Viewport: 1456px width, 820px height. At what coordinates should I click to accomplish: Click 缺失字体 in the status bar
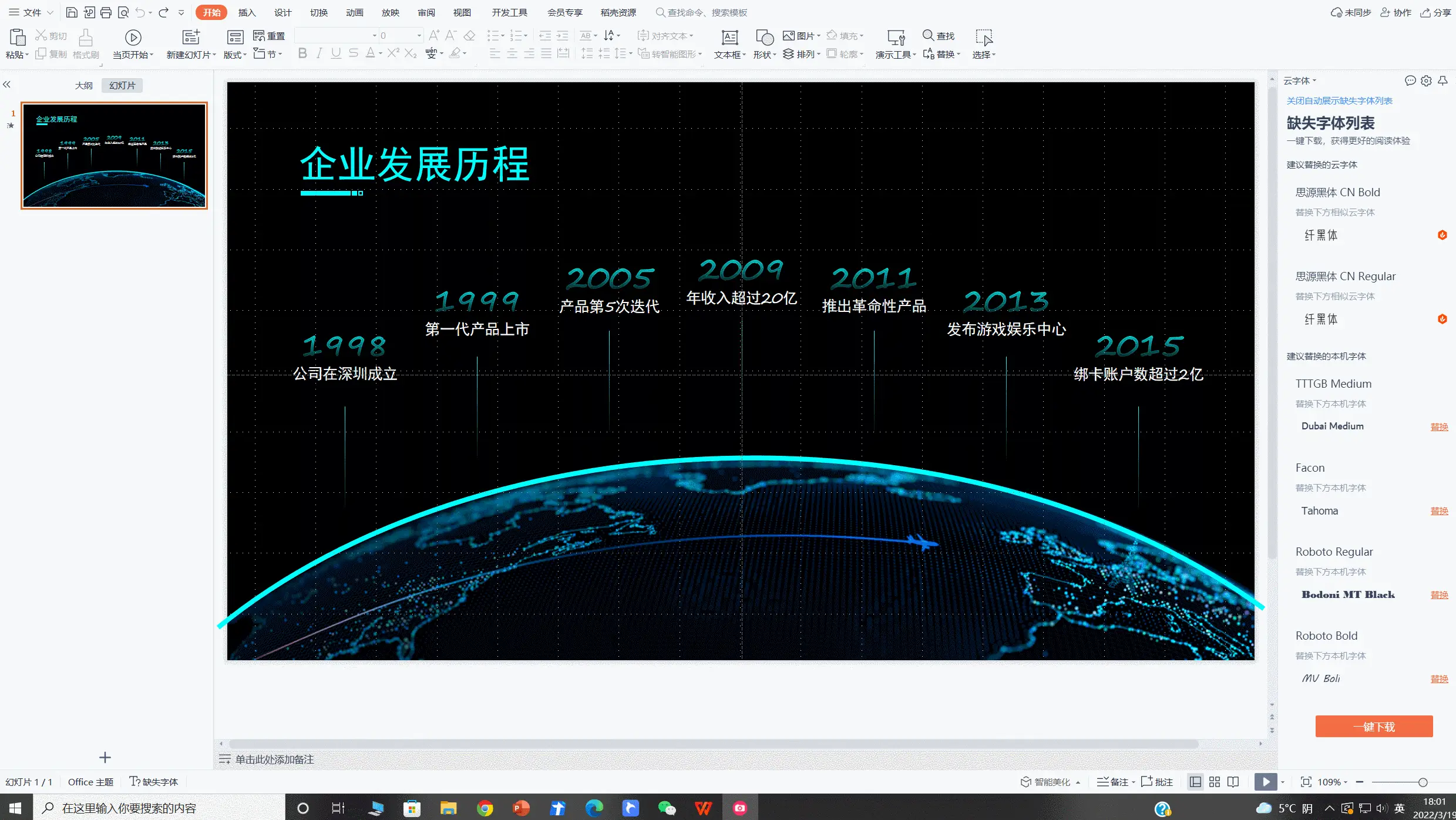[154, 782]
